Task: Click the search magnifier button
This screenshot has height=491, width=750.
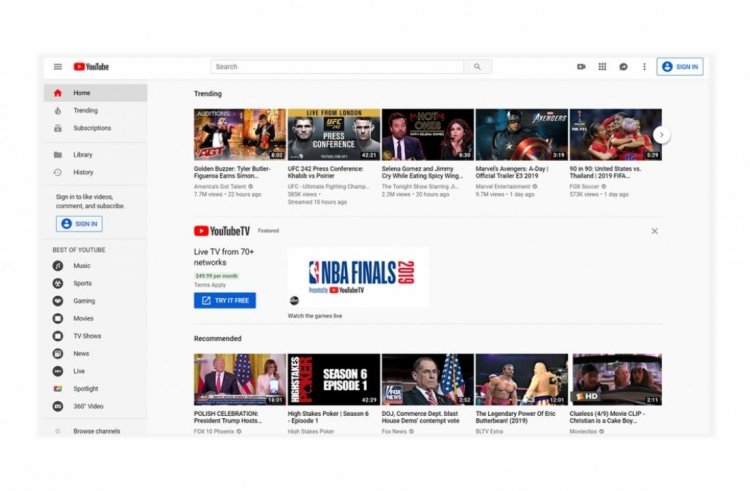Action: 477,66
